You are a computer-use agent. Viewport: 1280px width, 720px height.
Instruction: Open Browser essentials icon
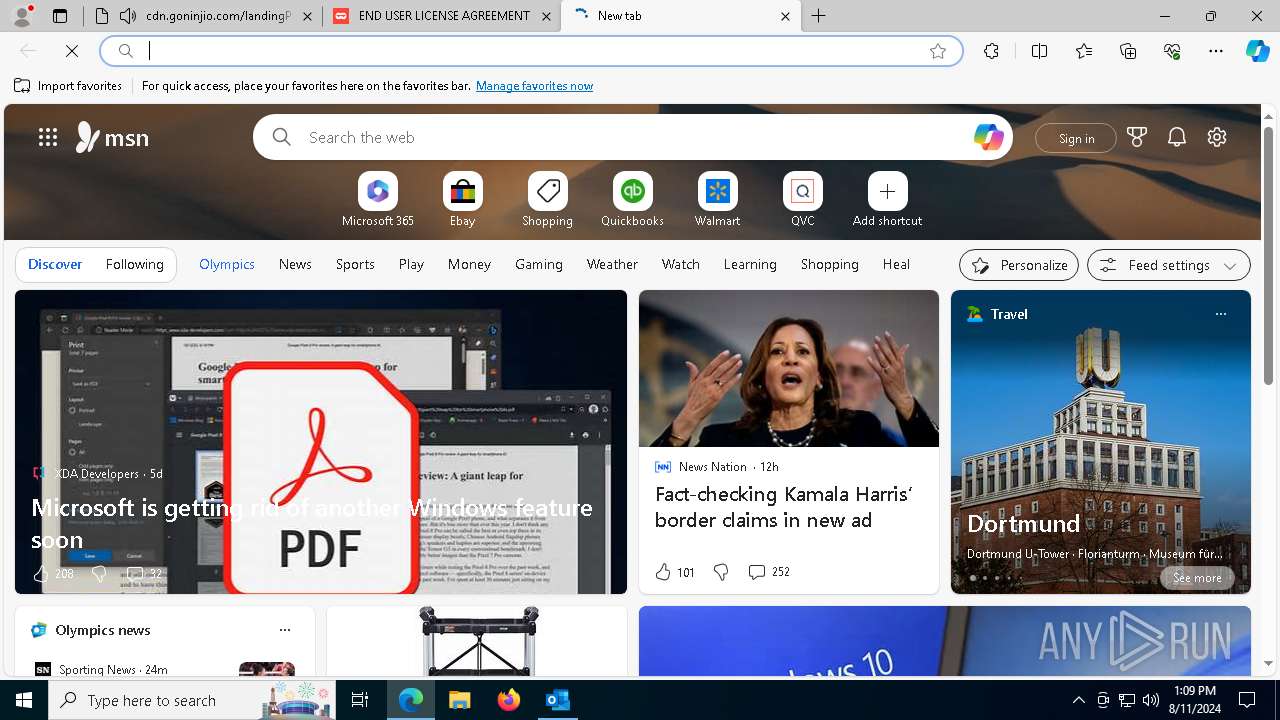click(1172, 51)
